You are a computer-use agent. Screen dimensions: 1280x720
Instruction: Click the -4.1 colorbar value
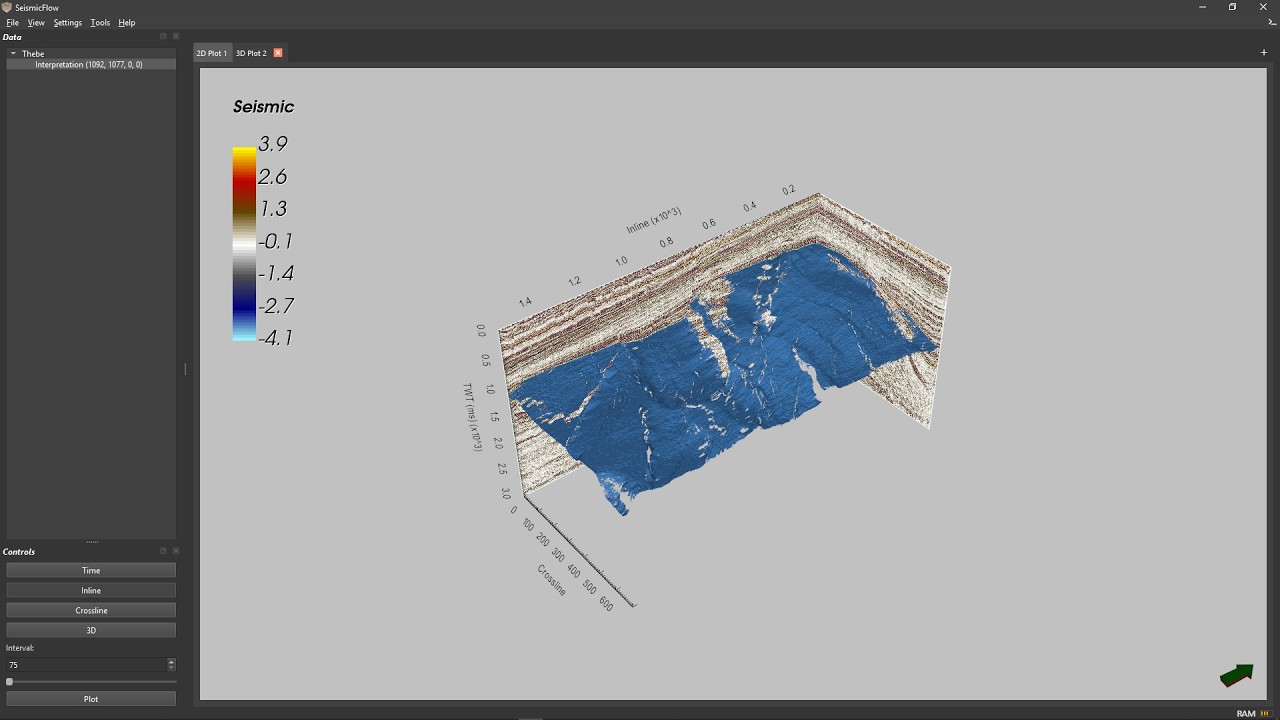[276, 338]
